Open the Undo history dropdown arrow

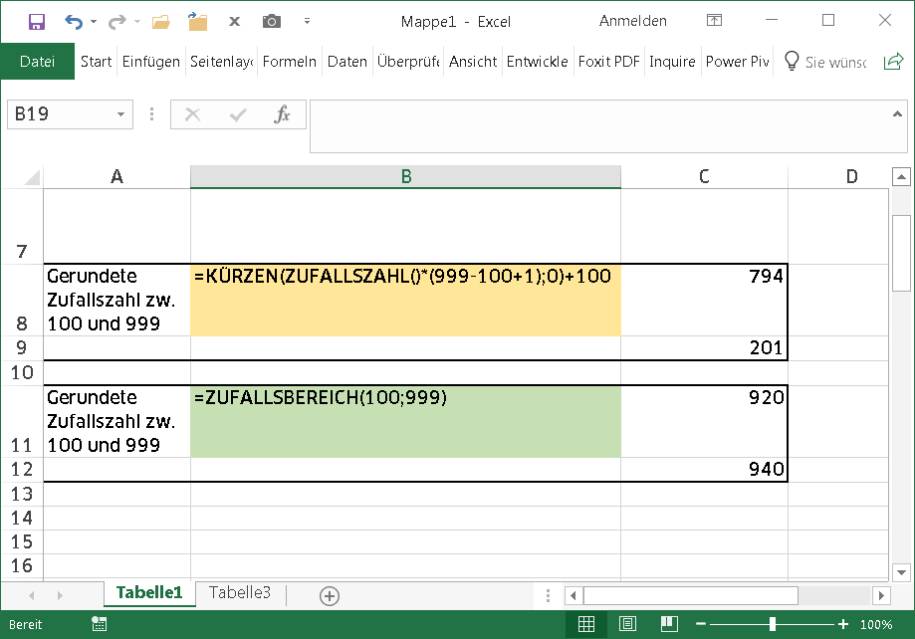click(93, 22)
